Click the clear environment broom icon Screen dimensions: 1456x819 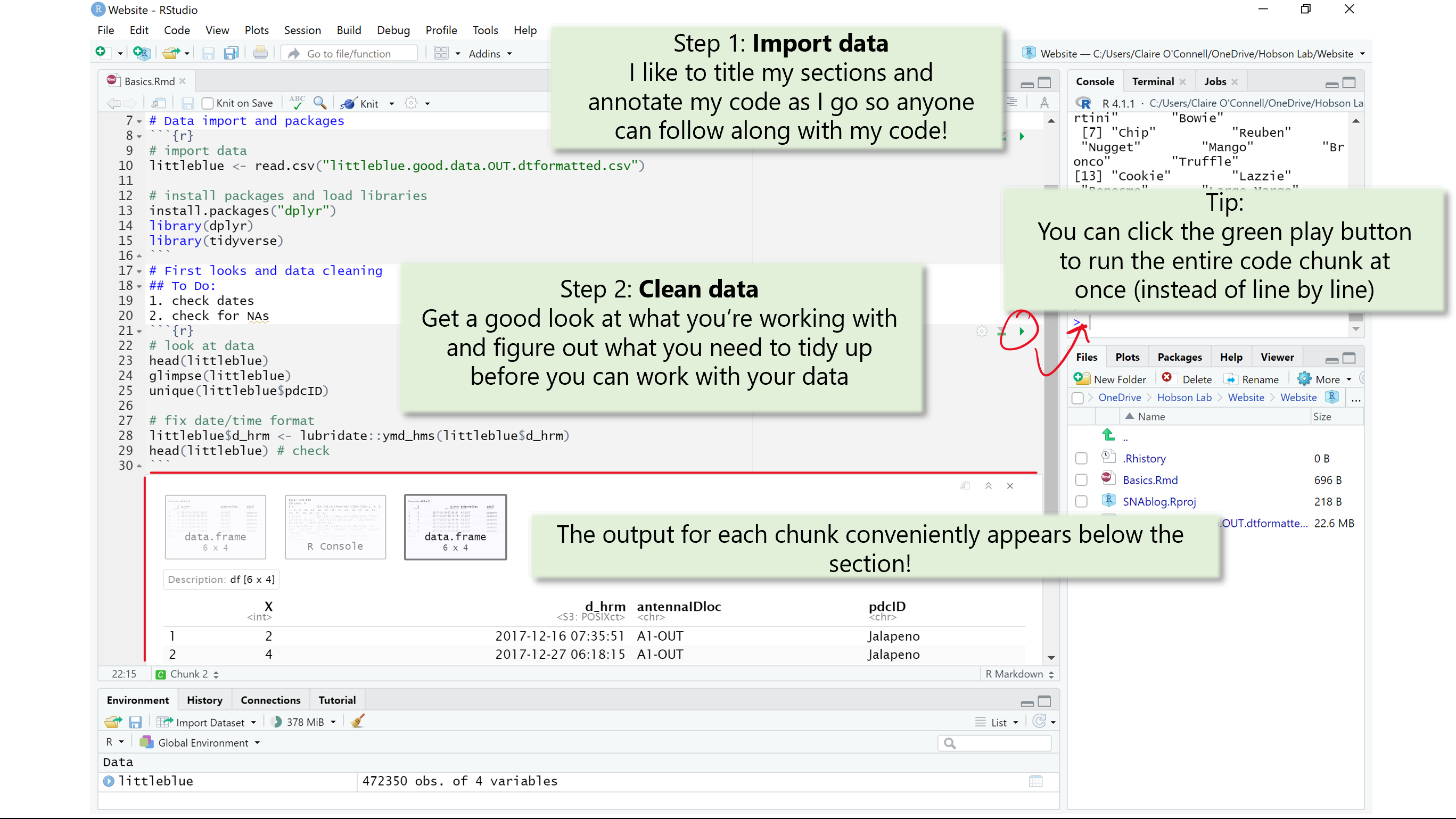coord(357,721)
